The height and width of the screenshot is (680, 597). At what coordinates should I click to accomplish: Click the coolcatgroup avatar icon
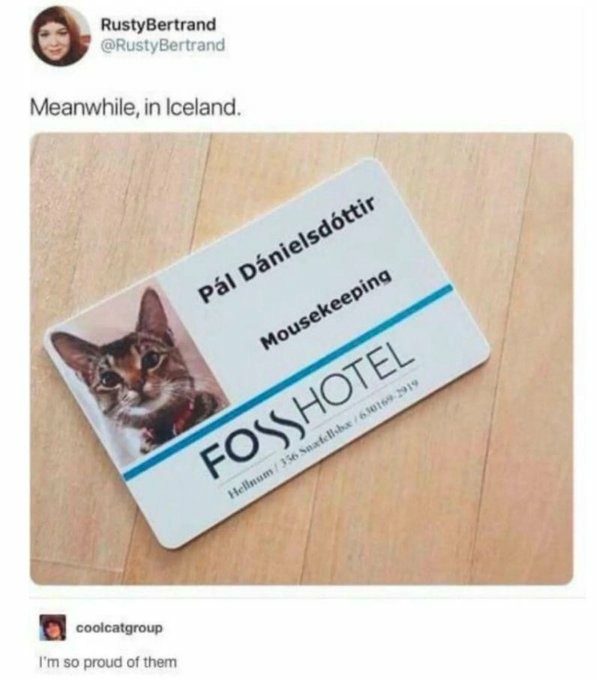[x=53, y=628]
